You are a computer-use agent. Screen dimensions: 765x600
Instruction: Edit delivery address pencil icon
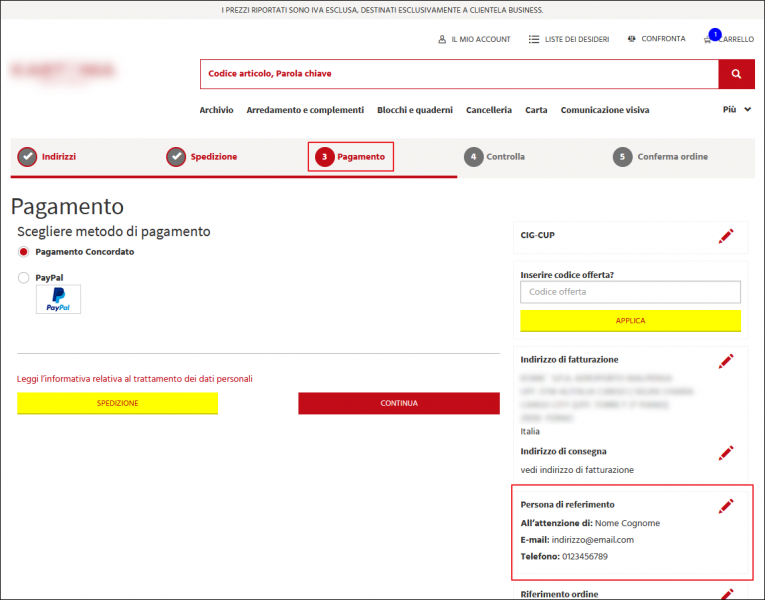tap(725, 453)
